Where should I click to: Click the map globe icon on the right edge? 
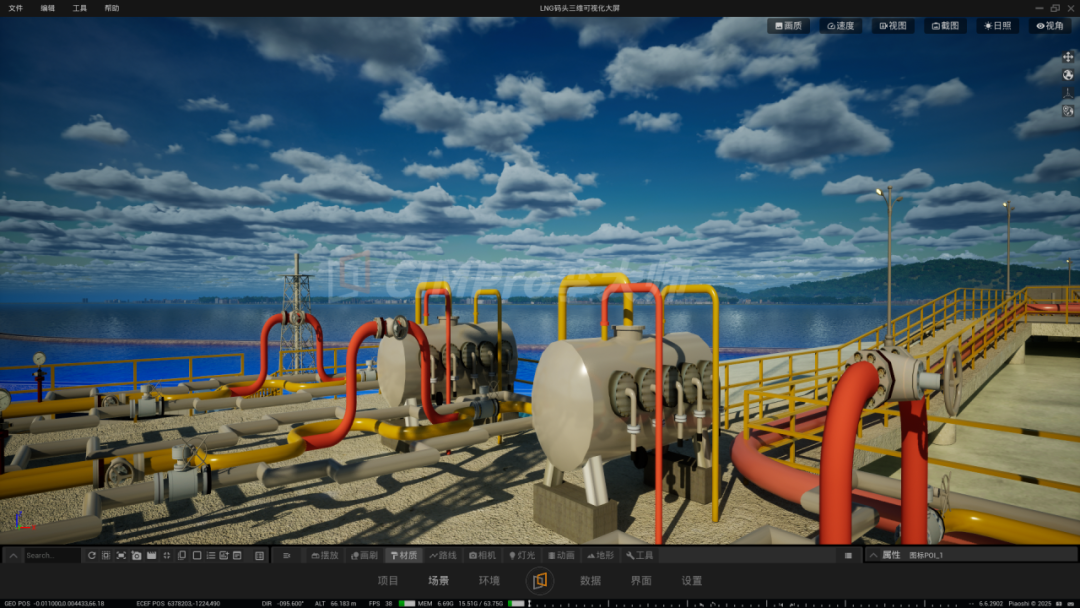(x=1068, y=111)
